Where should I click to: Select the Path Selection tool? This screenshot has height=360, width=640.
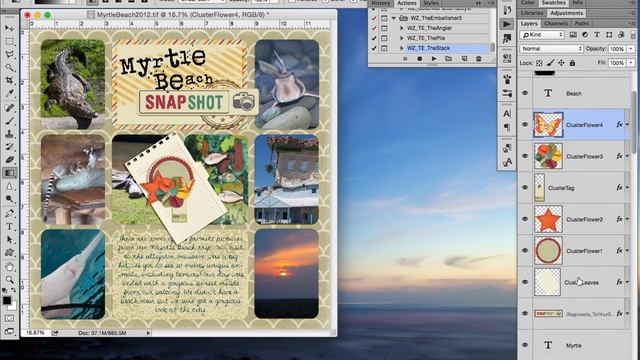9,240
